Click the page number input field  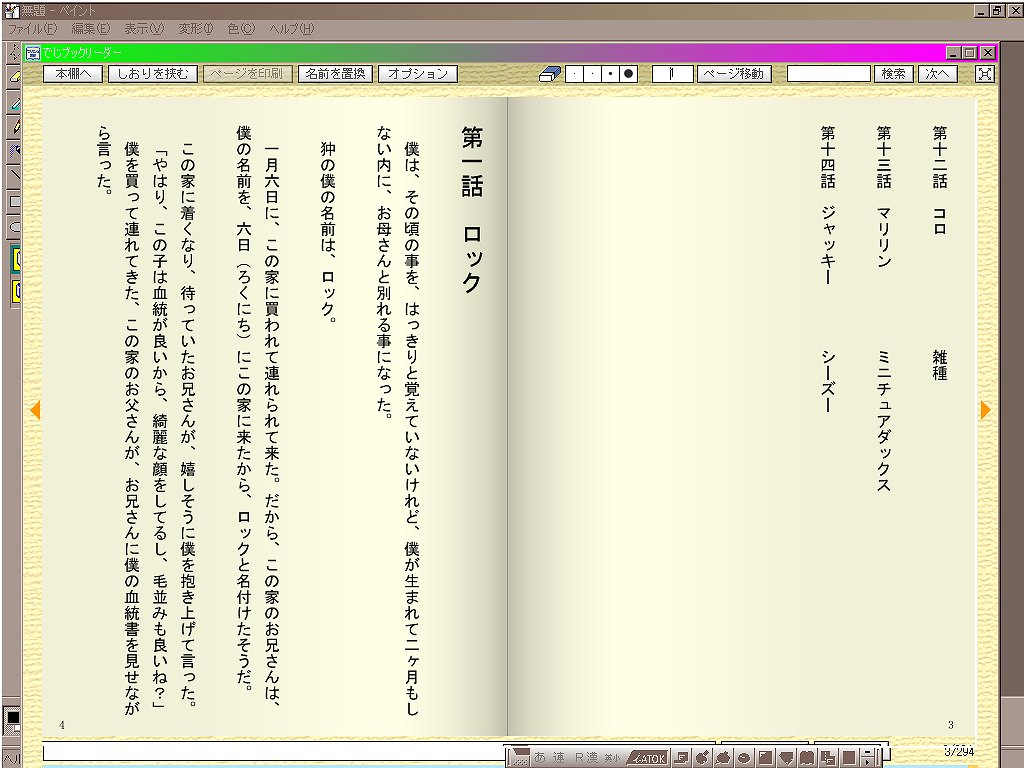point(672,74)
